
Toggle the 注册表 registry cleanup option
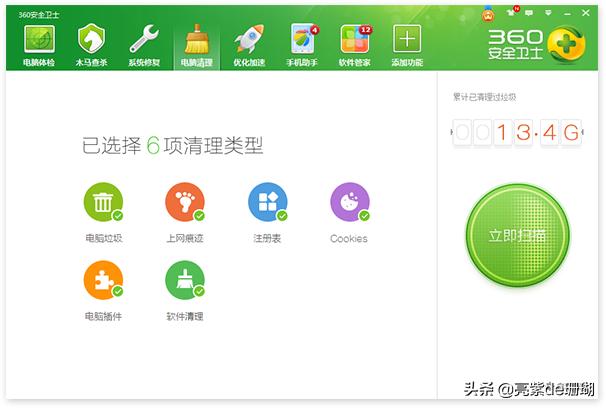[267, 203]
